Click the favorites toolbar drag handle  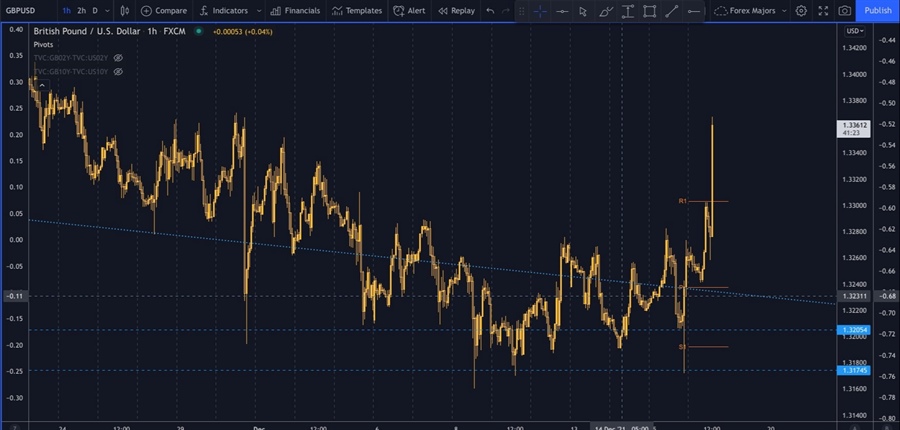click(522, 11)
